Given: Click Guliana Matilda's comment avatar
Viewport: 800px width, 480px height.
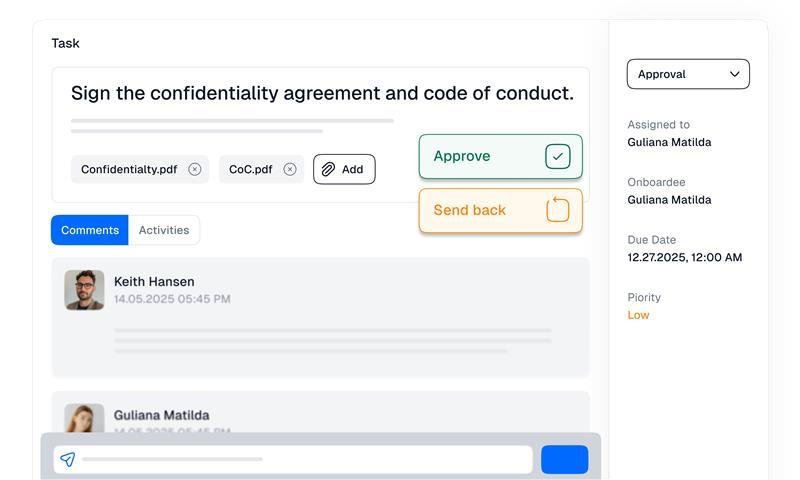Looking at the screenshot, I should [84, 418].
